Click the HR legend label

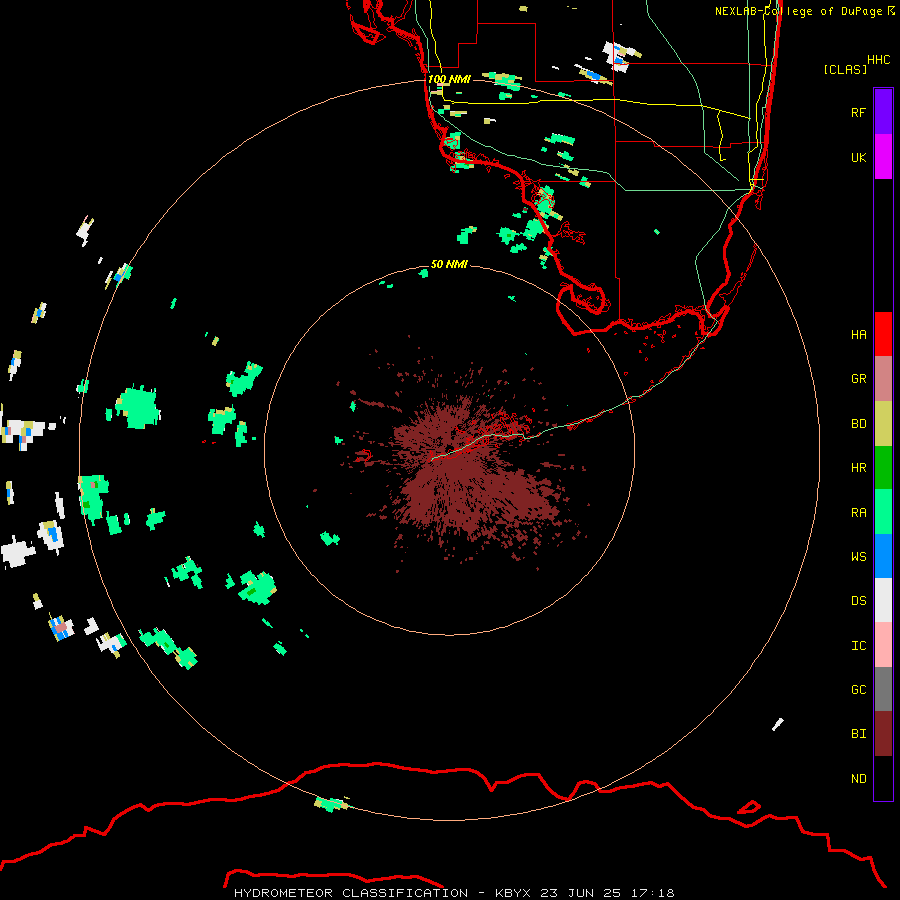pyautogui.click(x=858, y=468)
